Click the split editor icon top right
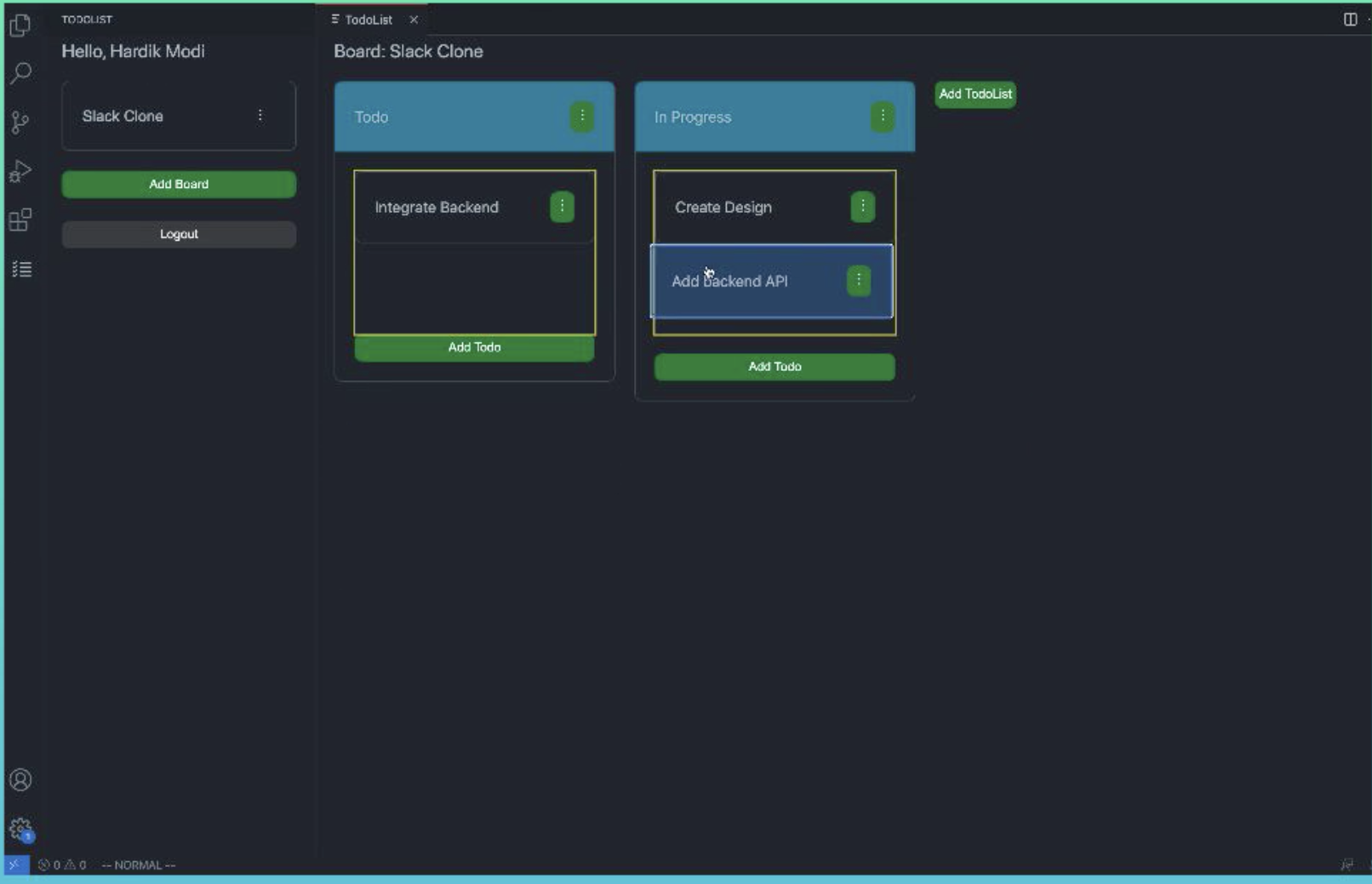The height and width of the screenshot is (884, 1372). coord(1349,19)
